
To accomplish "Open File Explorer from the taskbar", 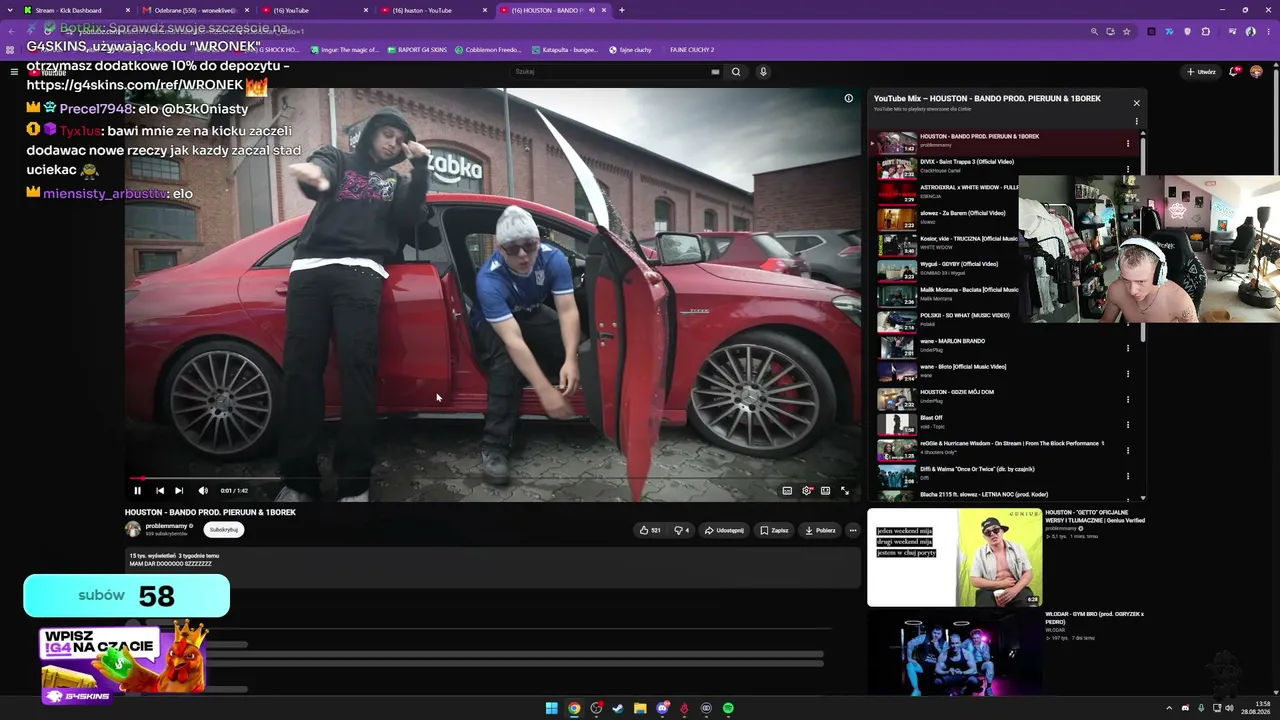I will click(640, 708).
